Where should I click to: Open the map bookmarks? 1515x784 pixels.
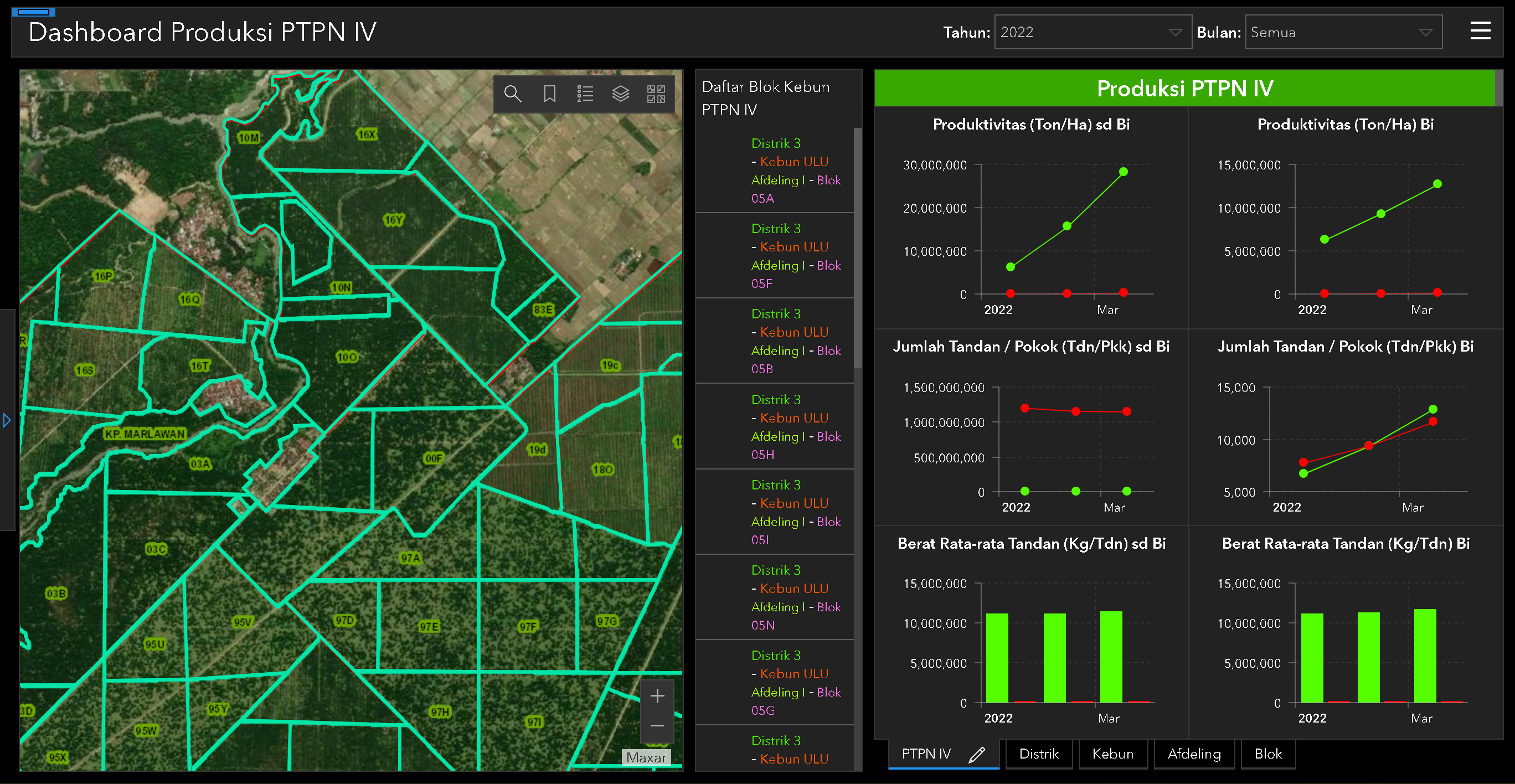pyautogui.click(x=549, y=94)
